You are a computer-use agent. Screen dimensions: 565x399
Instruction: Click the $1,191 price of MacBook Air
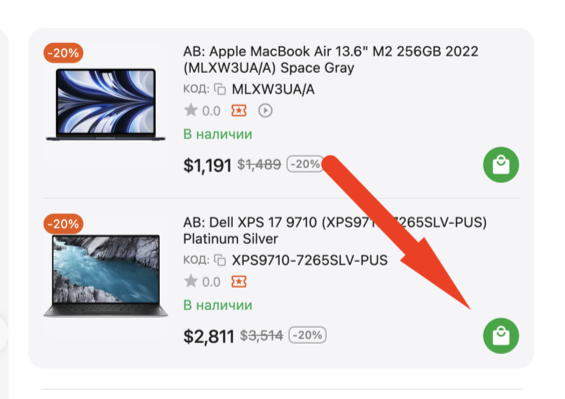[207, 165]
